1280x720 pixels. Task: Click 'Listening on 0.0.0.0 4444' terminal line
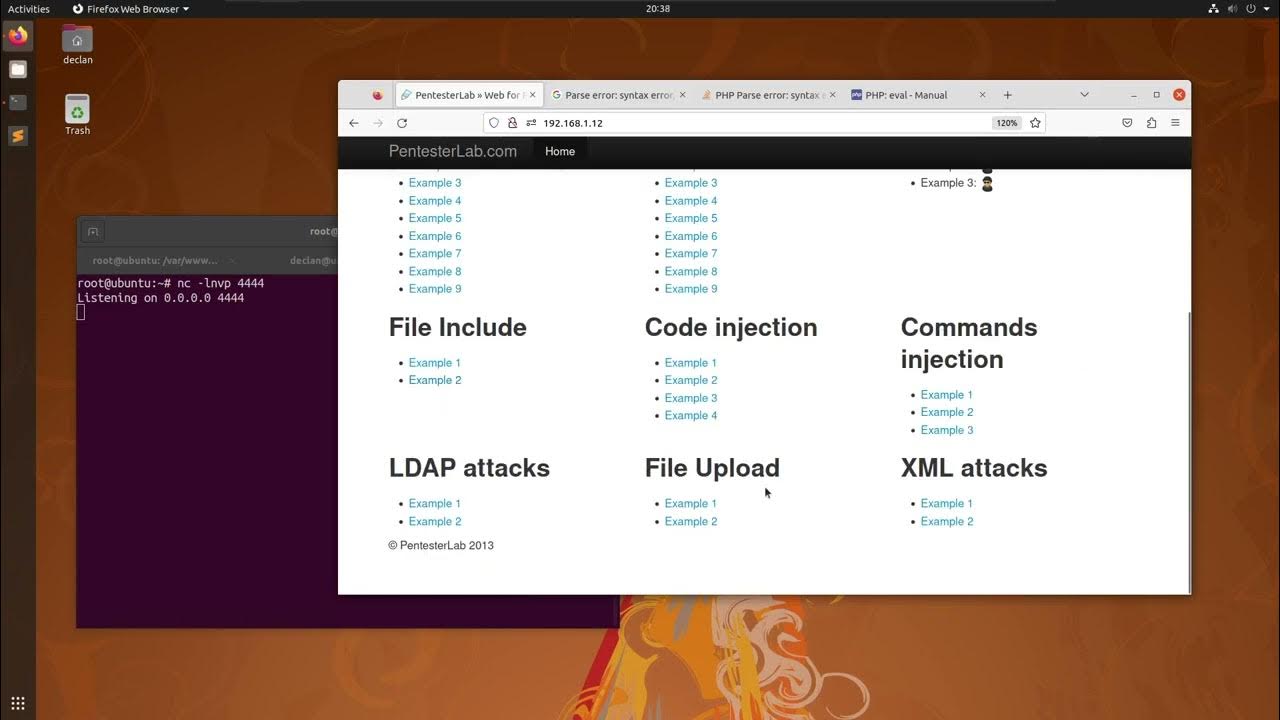coord(161,298)
